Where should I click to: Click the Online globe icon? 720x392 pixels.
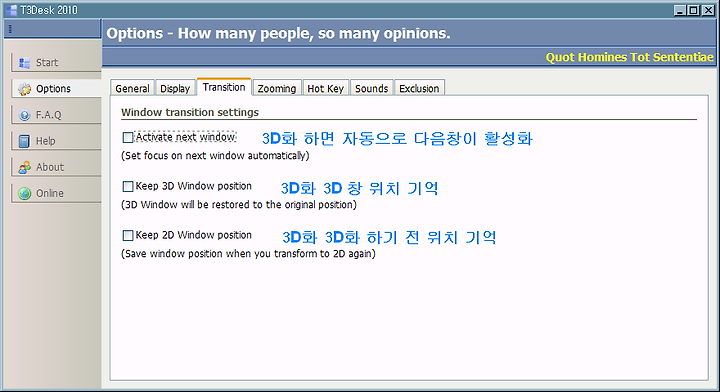(24, 193)
